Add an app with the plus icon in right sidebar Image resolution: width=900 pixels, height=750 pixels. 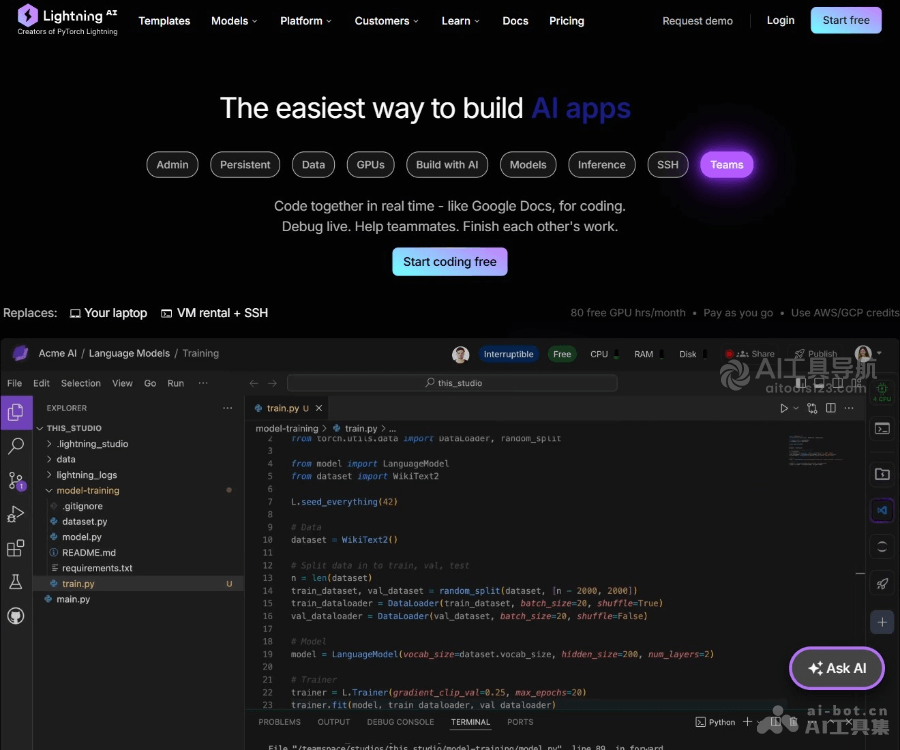pyautogui.click(x=882, y=622)
